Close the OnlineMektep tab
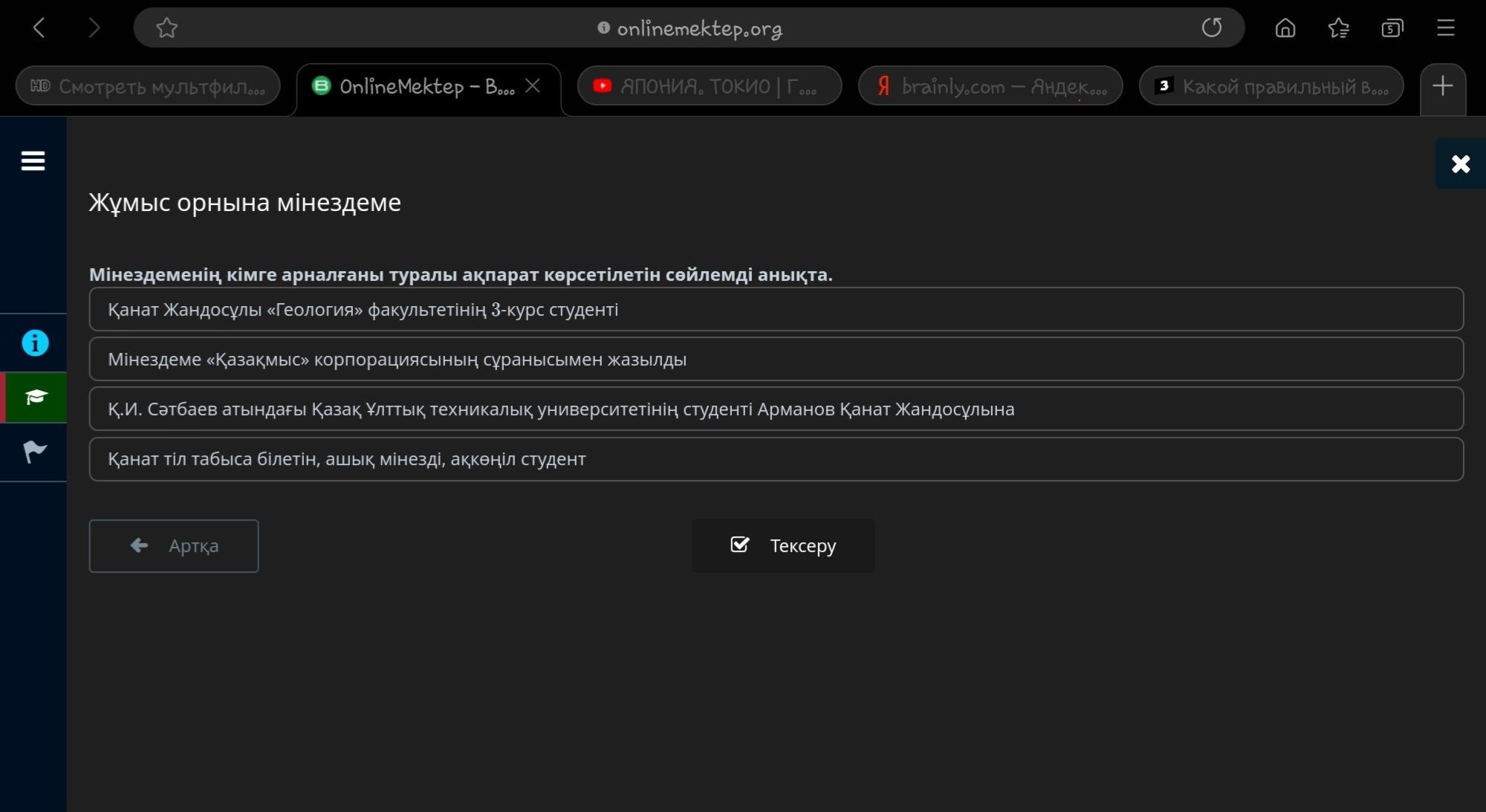 click(x=532, y=86)
